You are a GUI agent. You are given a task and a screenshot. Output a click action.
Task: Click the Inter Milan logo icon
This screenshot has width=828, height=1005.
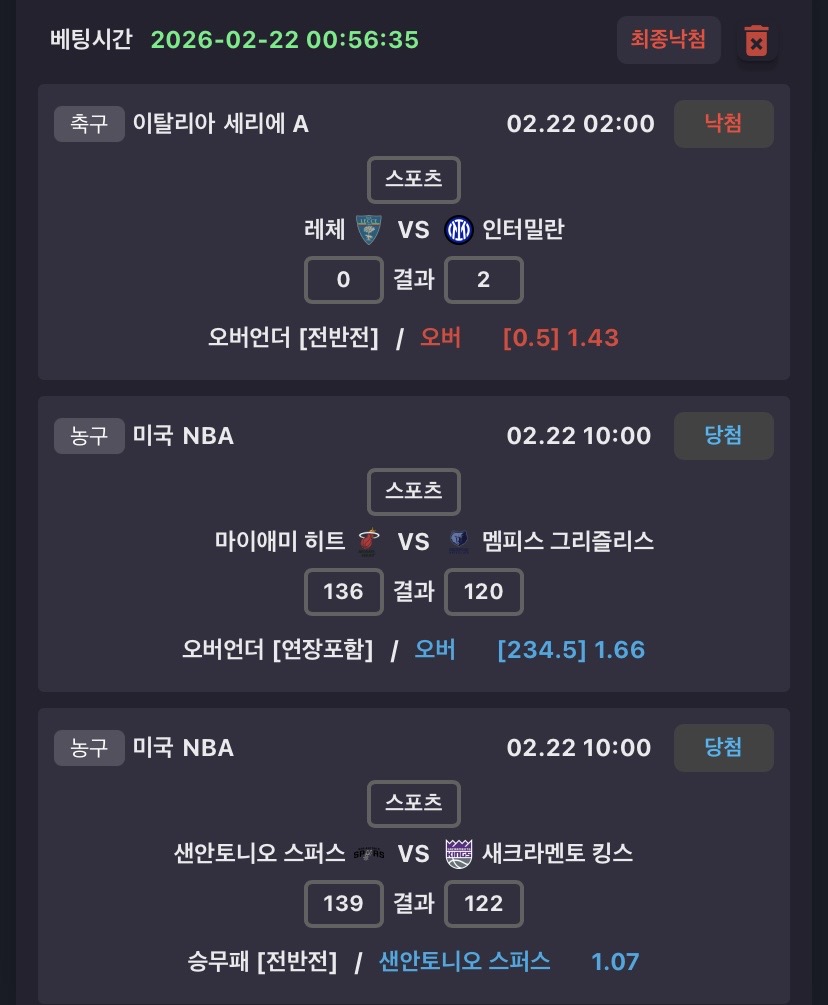pyautogui.click(x=458, y=230)
